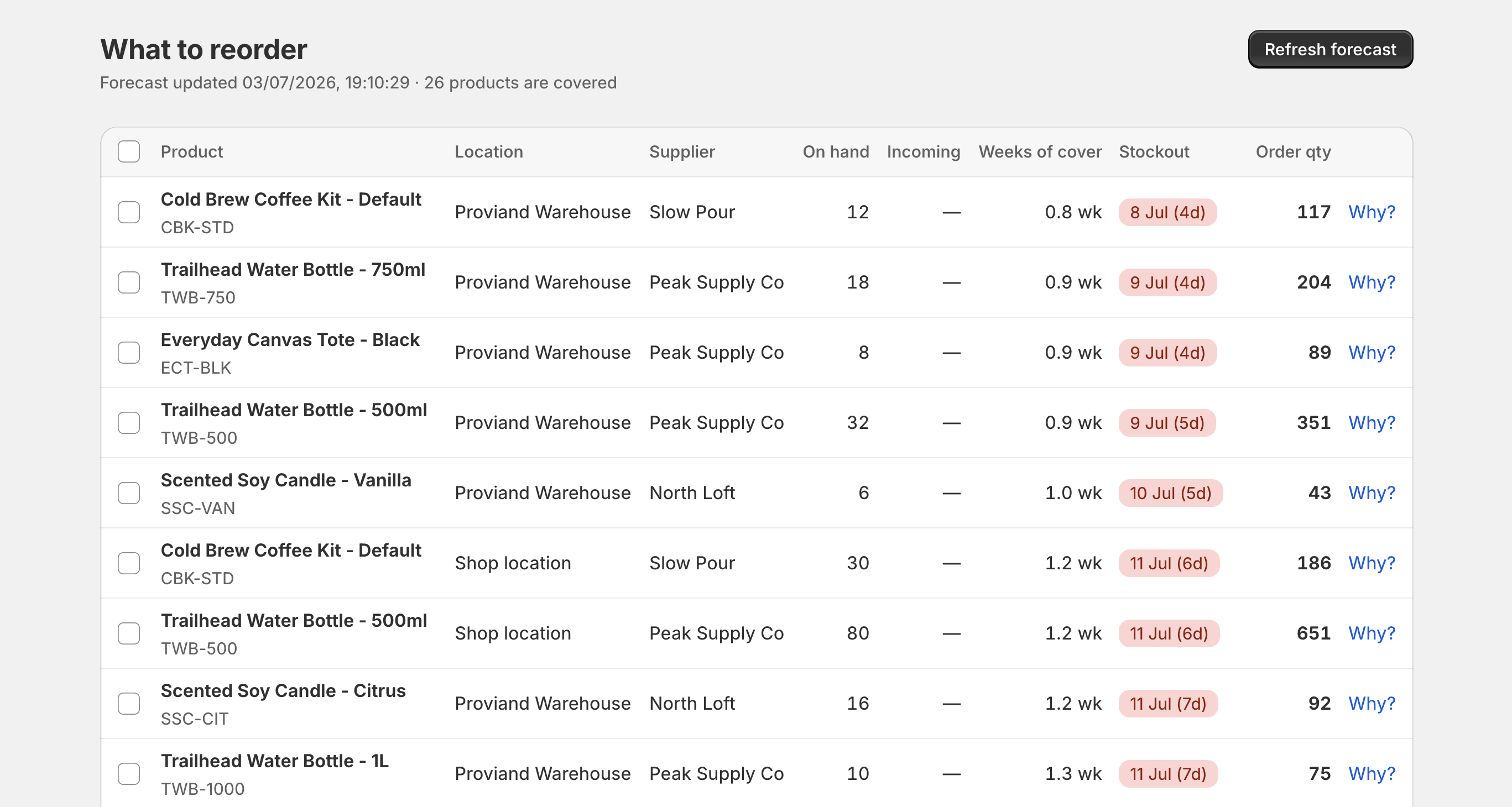
Task: Click the SKU TWB-750
Action: click(x=198, y=297)
